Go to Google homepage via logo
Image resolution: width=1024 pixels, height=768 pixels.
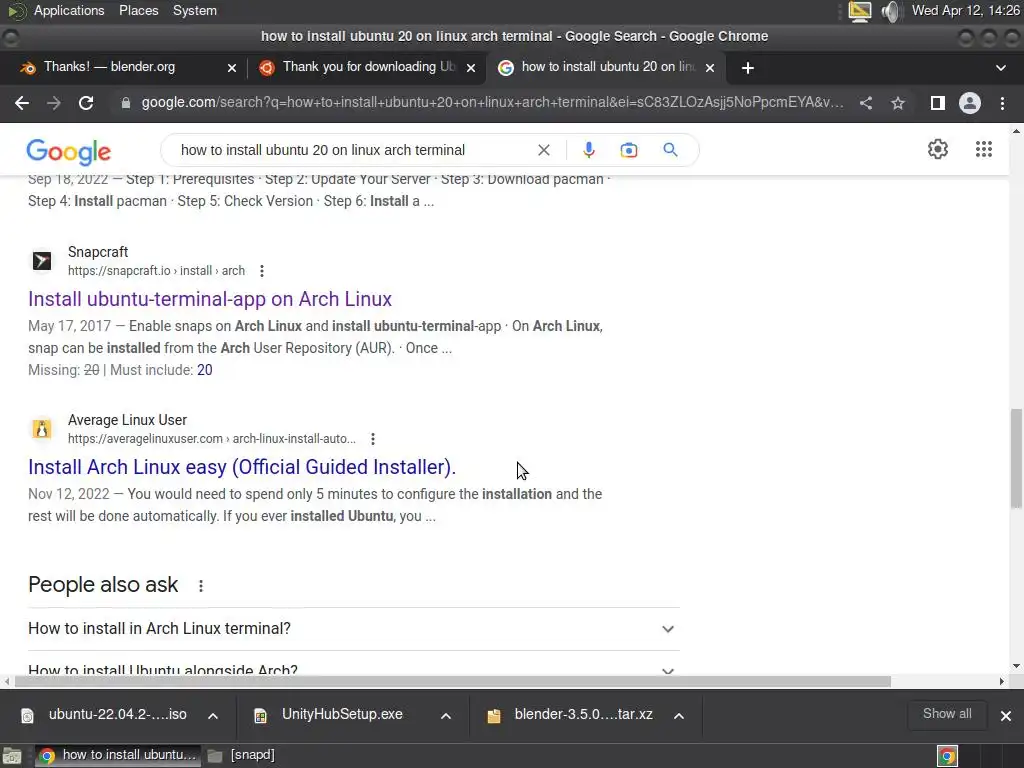(x=69, y=152)
